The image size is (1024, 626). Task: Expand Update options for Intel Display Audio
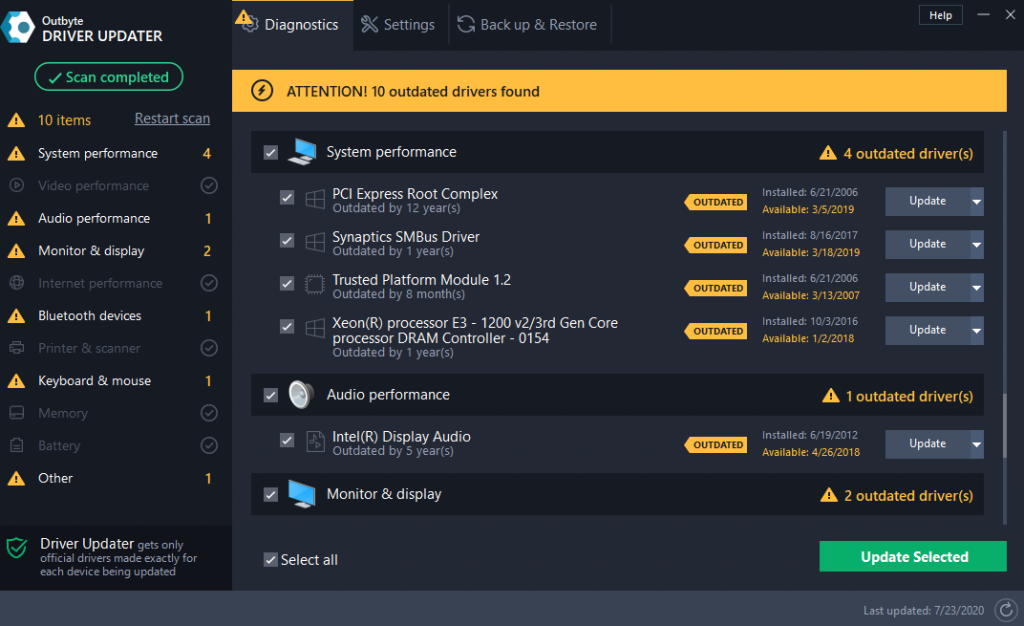pyautogui.click(x=976, y=445)
